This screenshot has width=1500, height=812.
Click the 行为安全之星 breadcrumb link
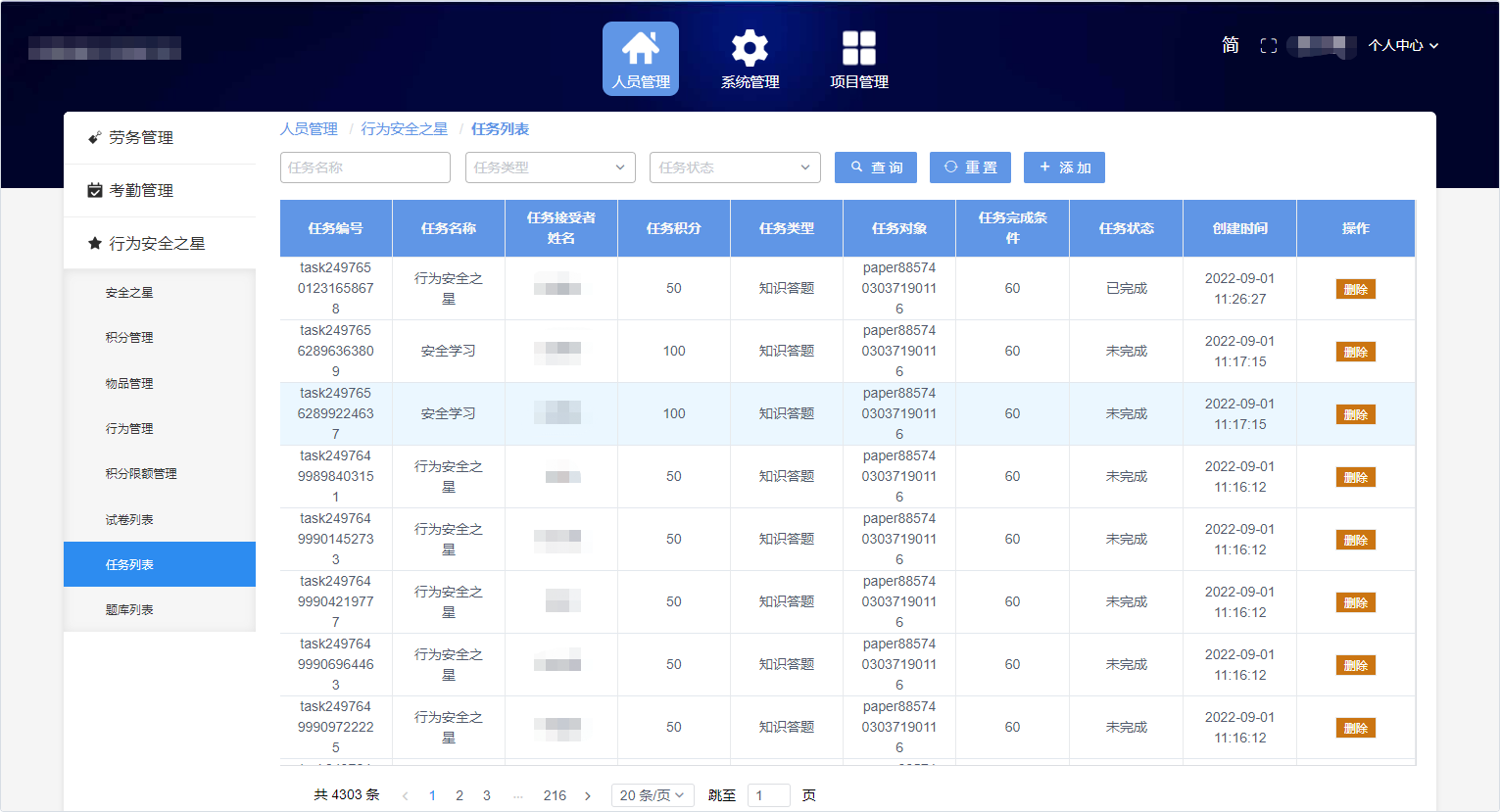(404, 129)
